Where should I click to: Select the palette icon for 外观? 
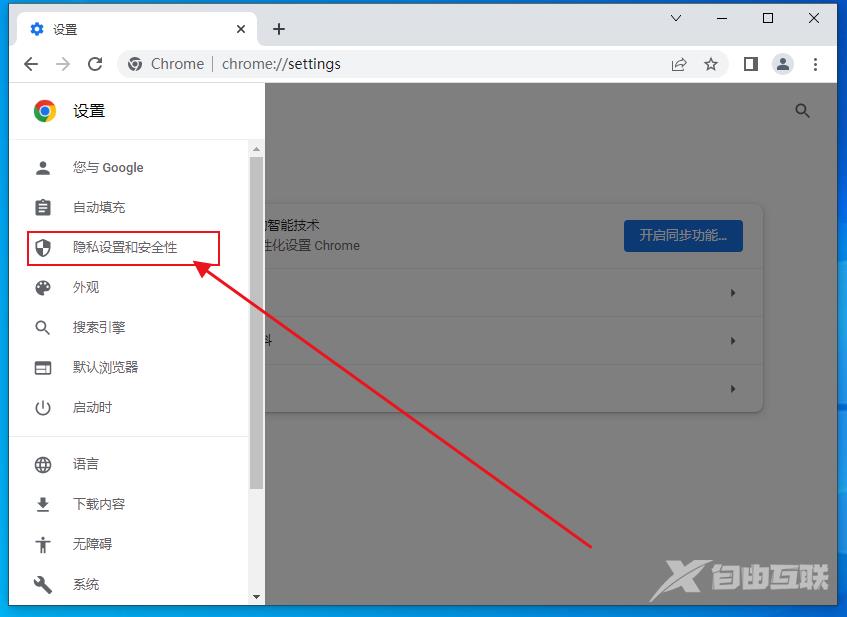42,287
